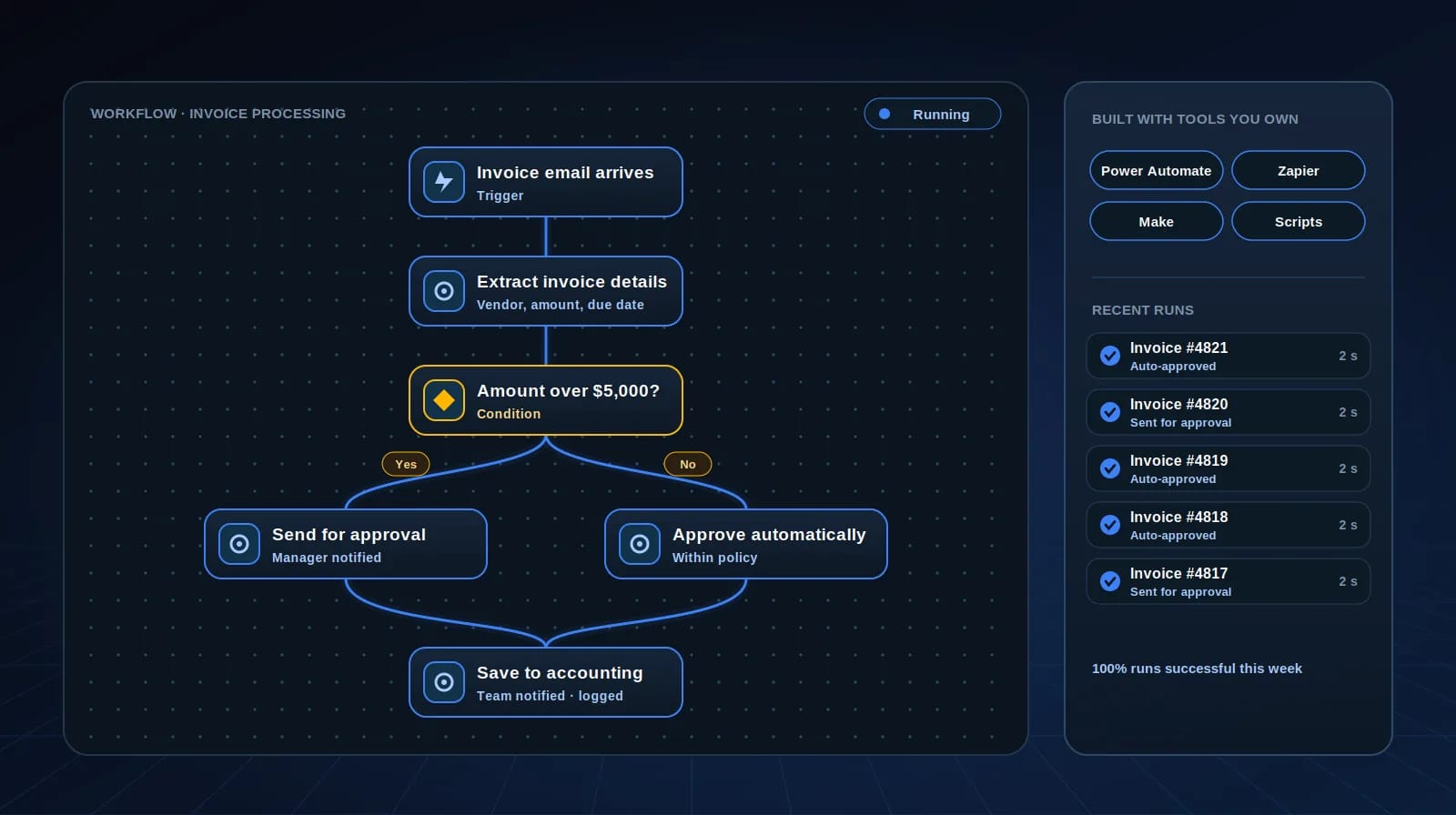Open the Invoice #4818 run row title

[x=1178, y=517]
